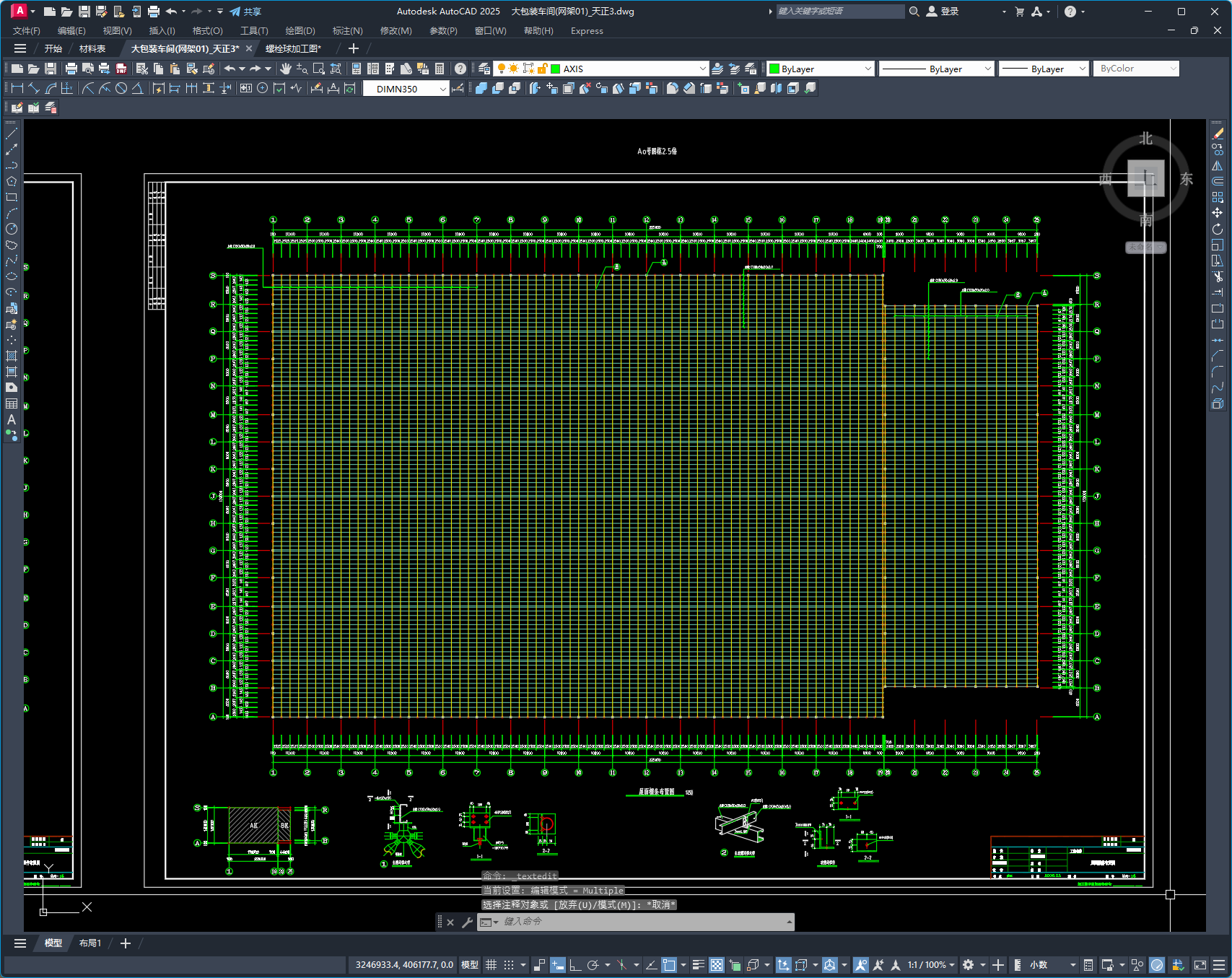The image size is (1232, 978).
Task: Select the Mirror modify tool
Action: [1218, 165]
